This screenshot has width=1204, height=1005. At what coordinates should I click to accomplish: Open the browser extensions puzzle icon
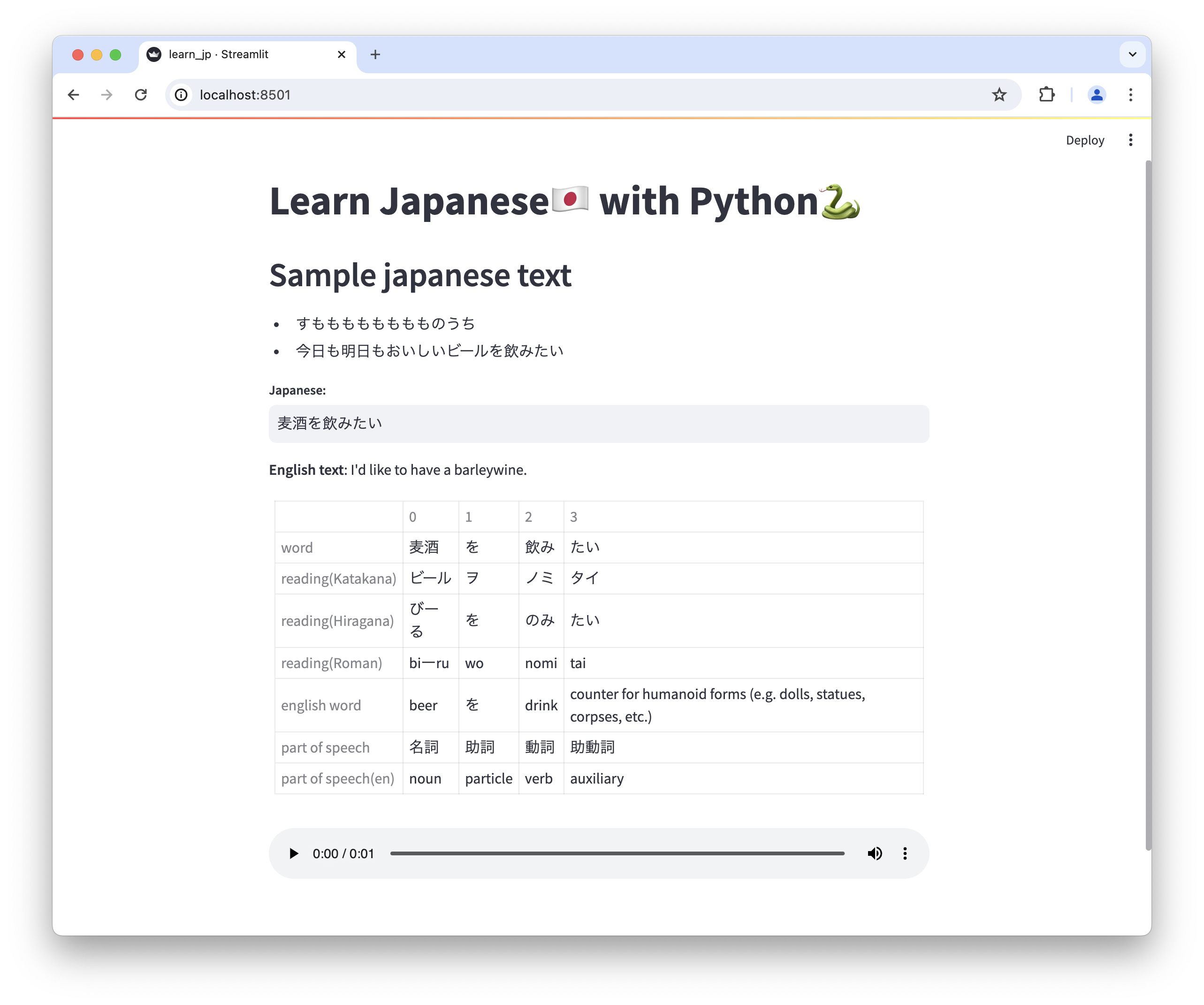click(1046, 95)
